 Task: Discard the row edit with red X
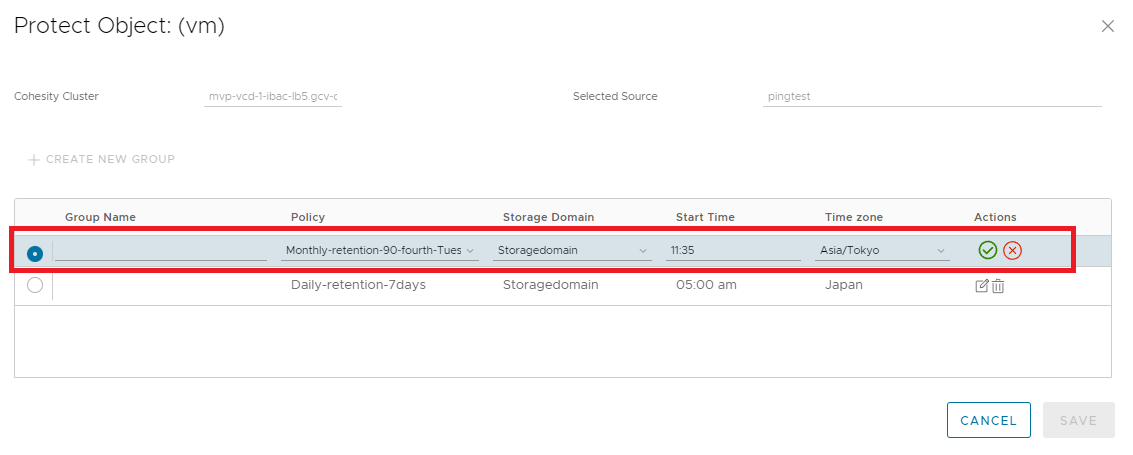click(1012, 250)
